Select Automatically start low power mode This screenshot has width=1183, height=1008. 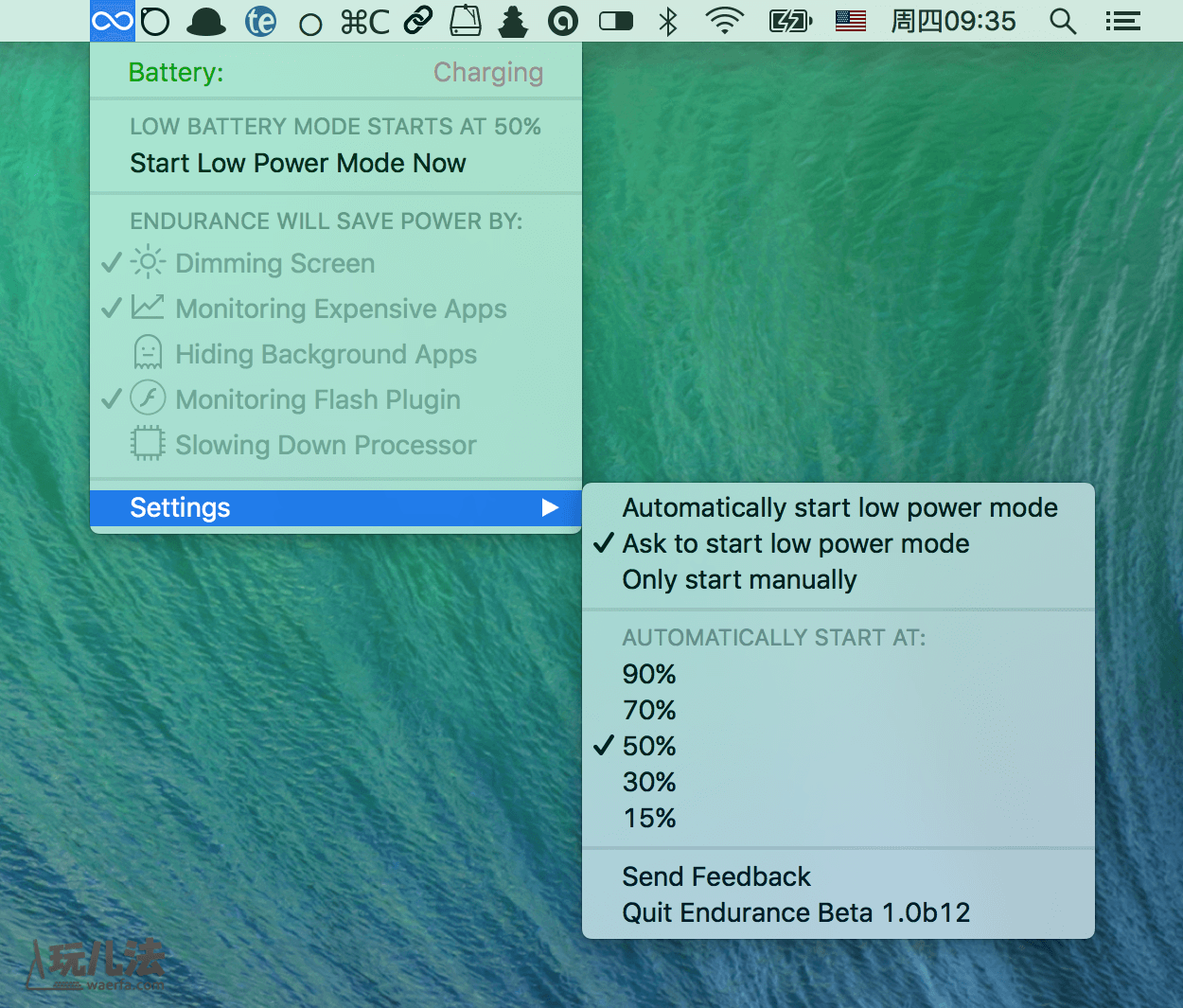click(839, 507)
